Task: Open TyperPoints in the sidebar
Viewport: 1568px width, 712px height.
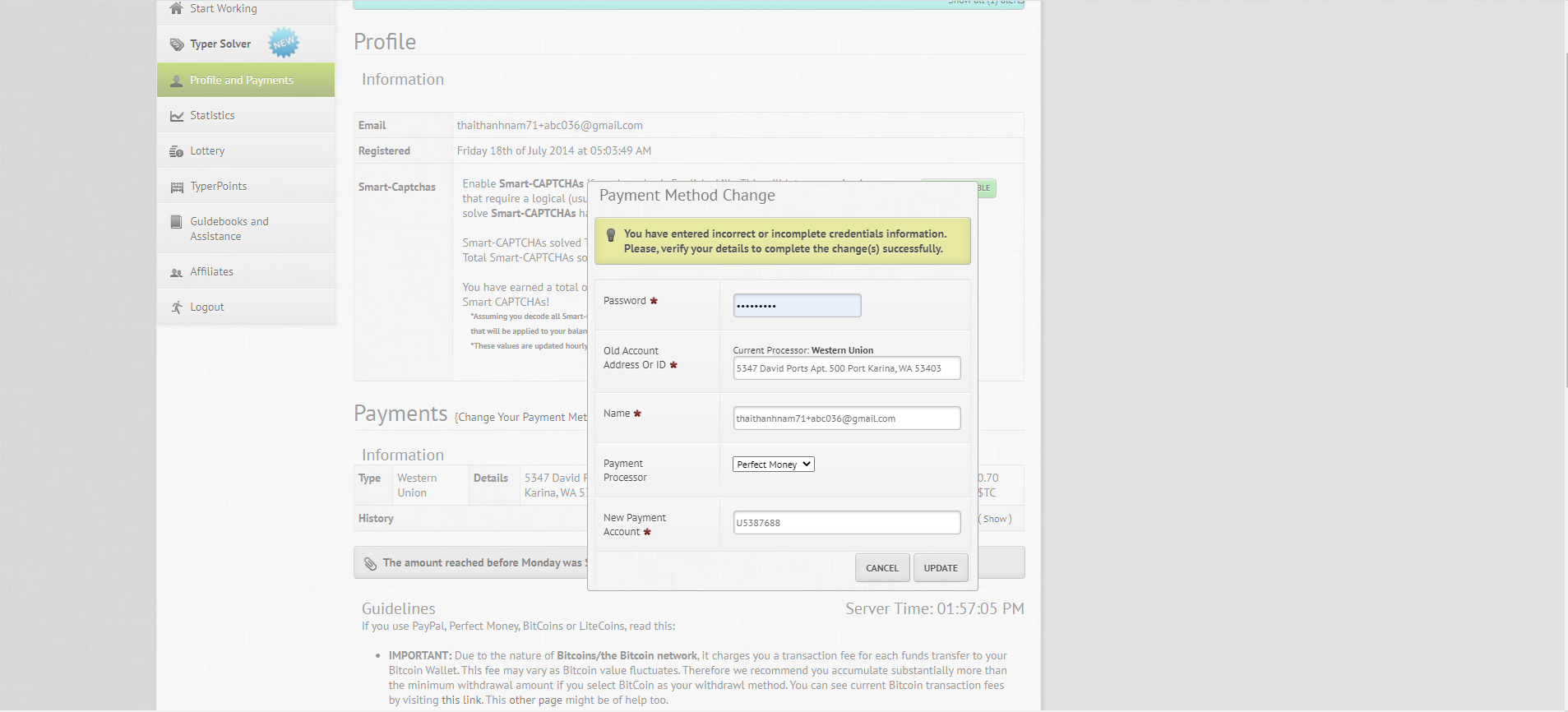Action: pos(246,186)
